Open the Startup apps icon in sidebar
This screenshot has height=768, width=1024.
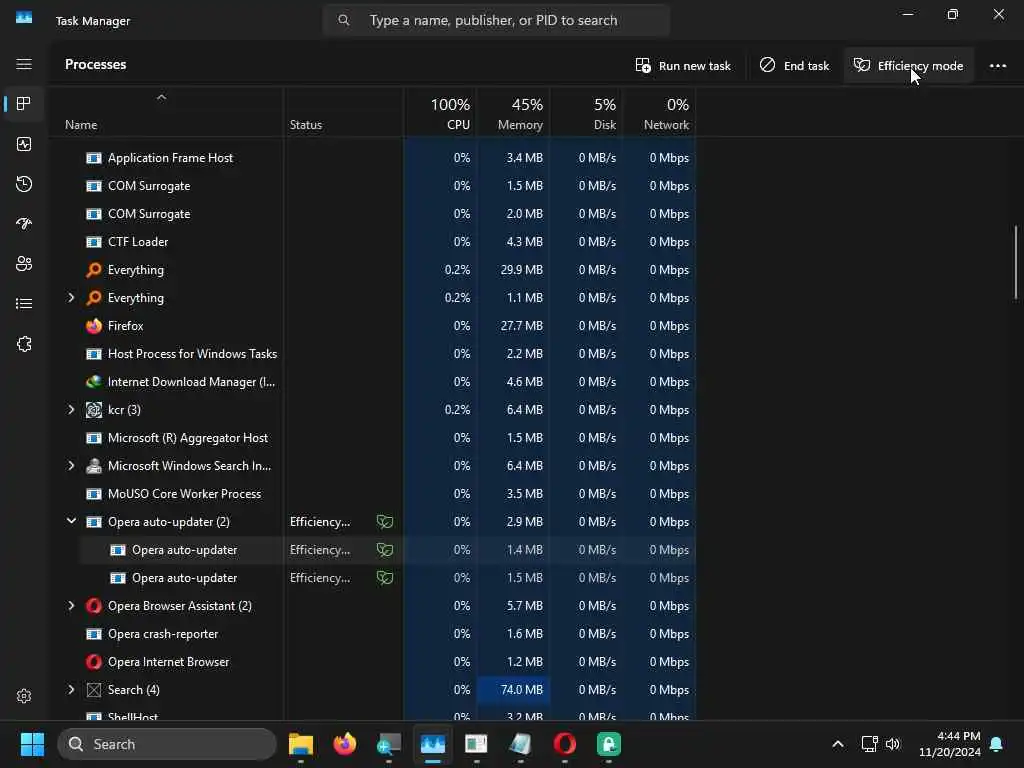[24, 224]
